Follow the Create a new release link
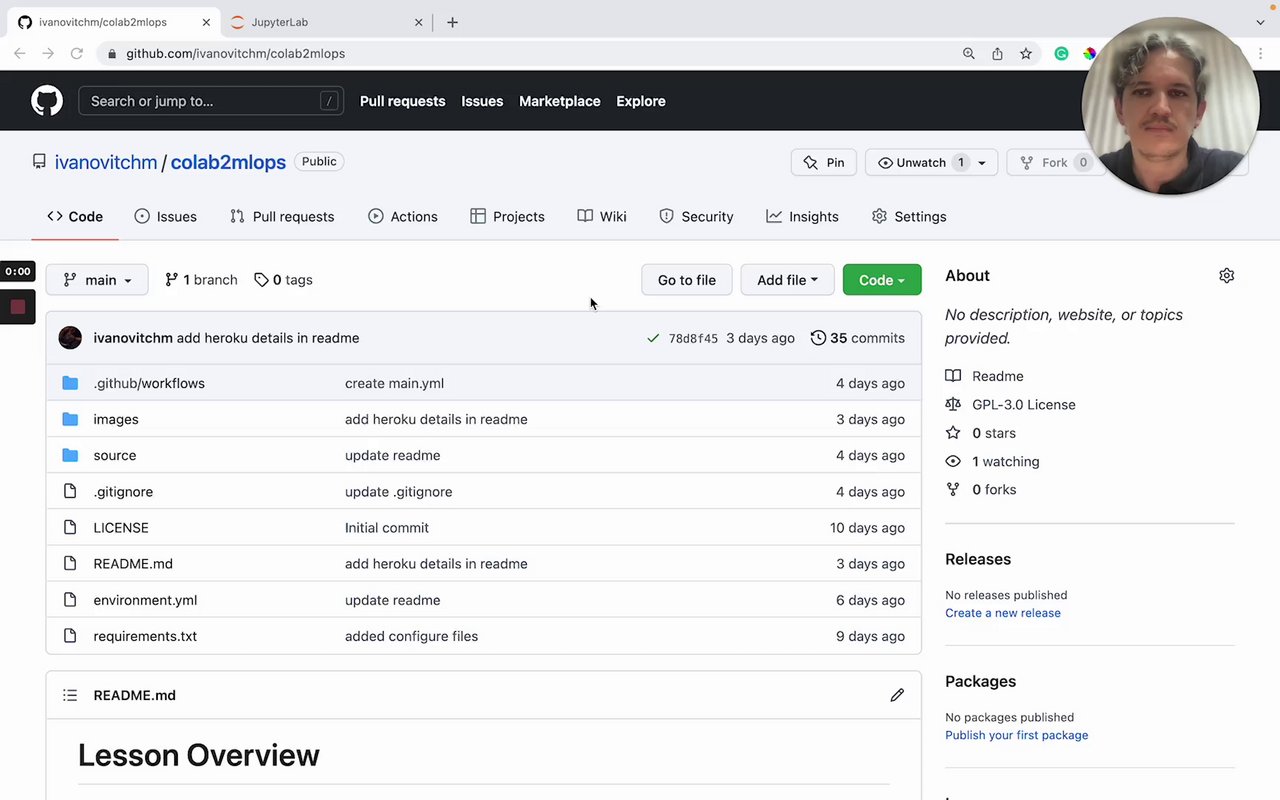The image size is (1280, 800). pos(1002,613)
